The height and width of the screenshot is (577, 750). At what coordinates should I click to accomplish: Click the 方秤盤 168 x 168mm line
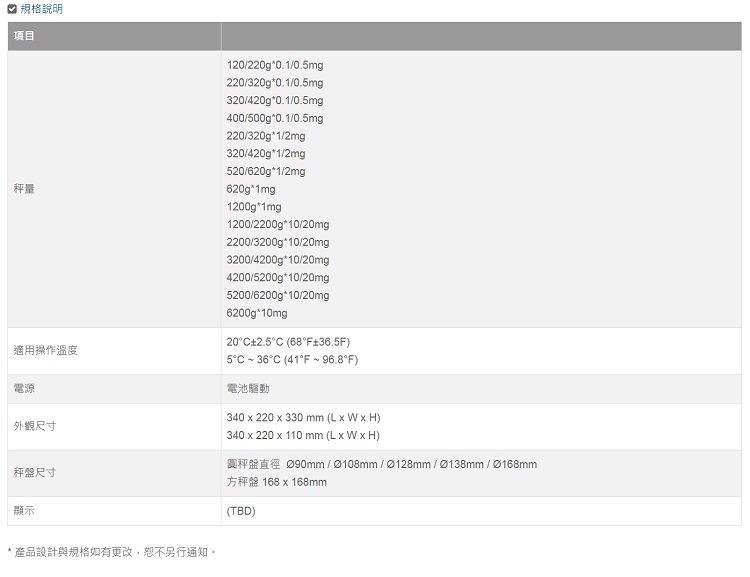276,482
